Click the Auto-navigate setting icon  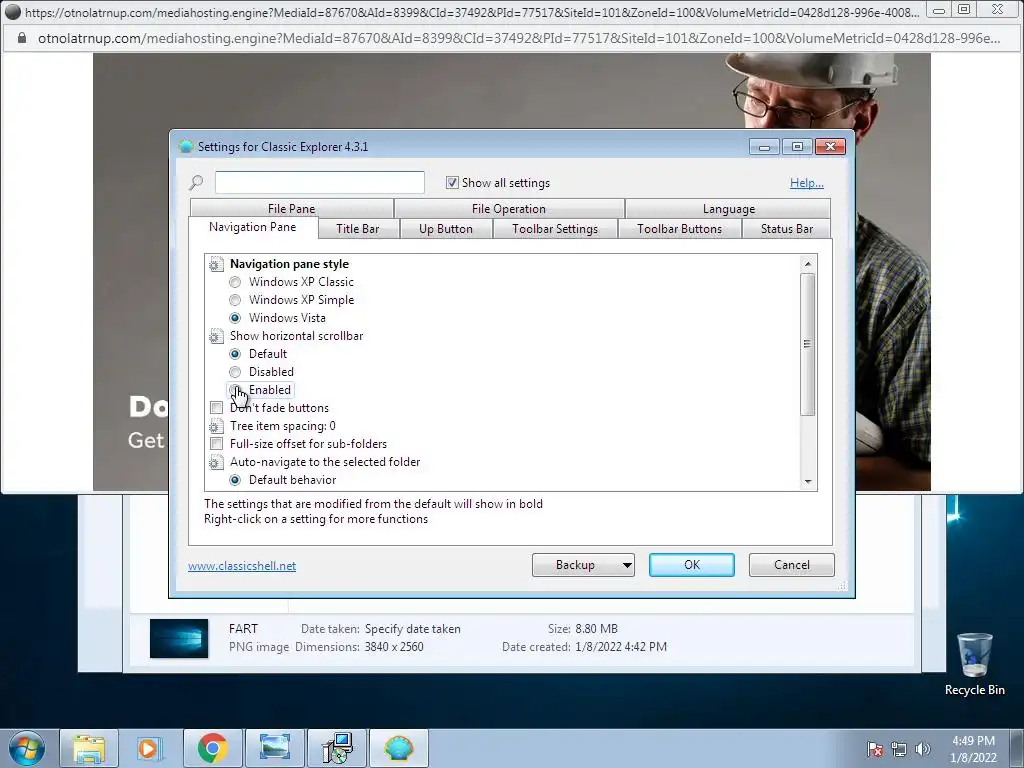[x=216, y=462]
